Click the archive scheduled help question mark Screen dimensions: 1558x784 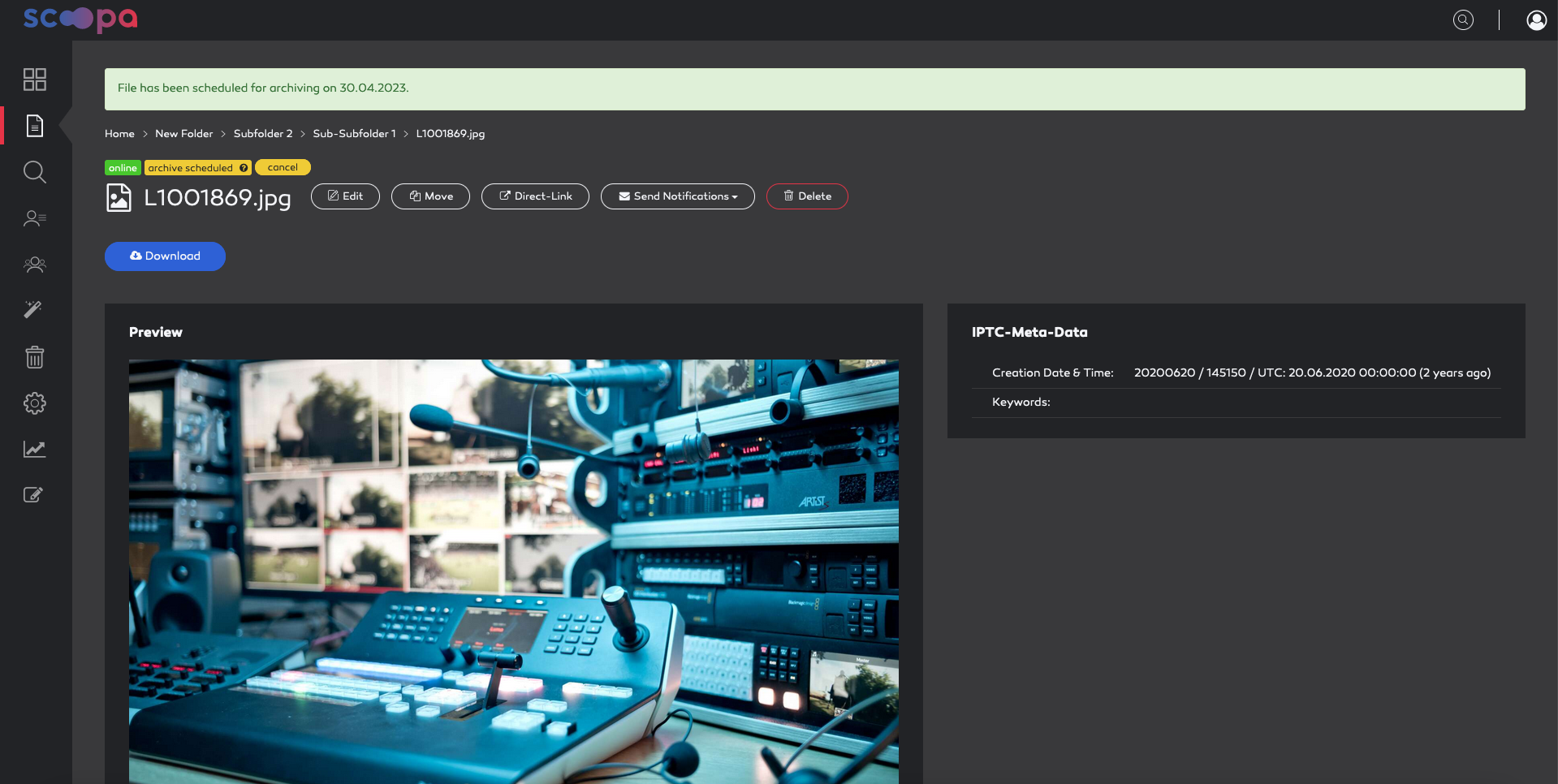tap(244, 168)
